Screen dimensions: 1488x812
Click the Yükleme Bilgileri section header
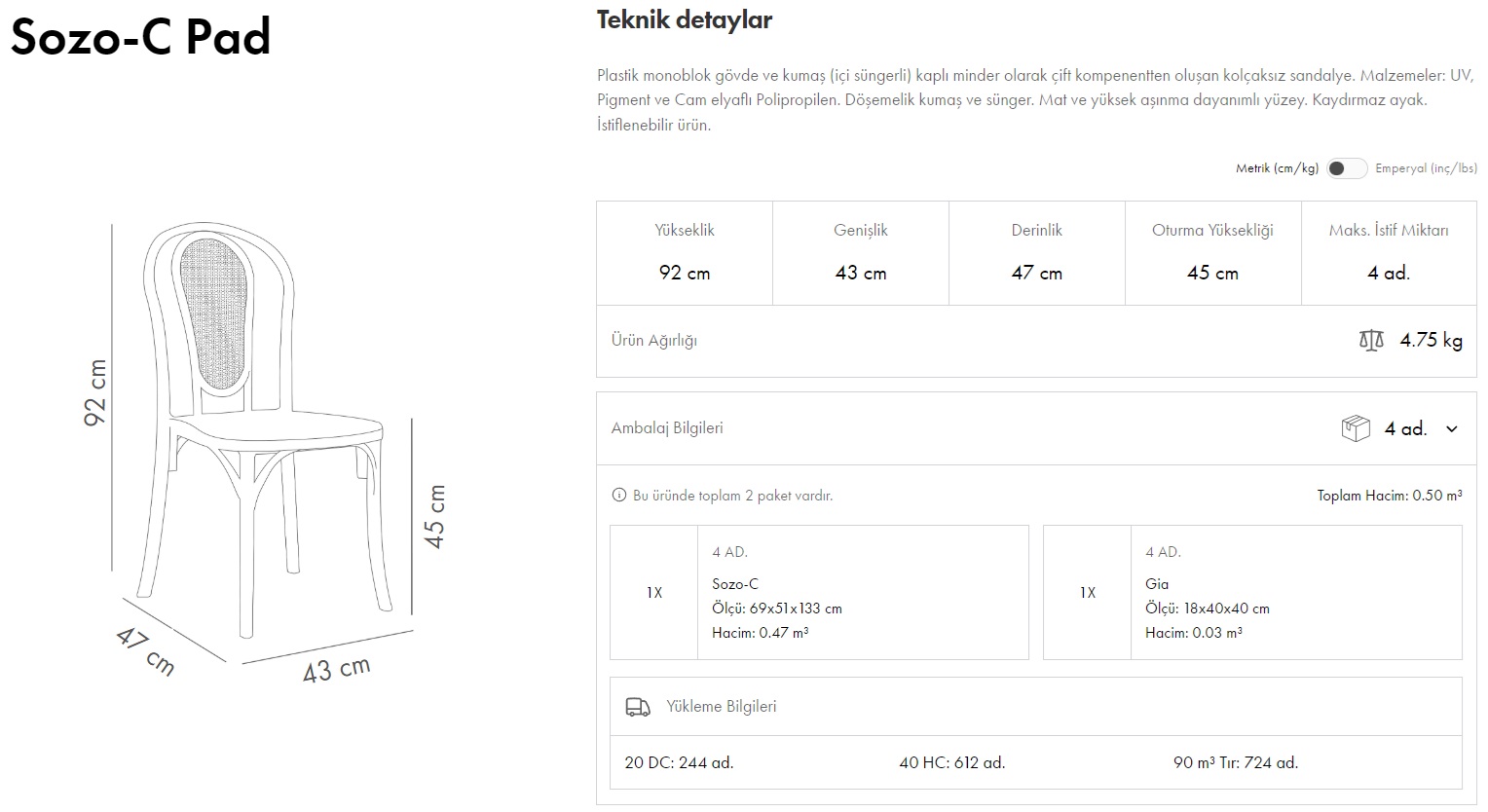tap(722, 707)
